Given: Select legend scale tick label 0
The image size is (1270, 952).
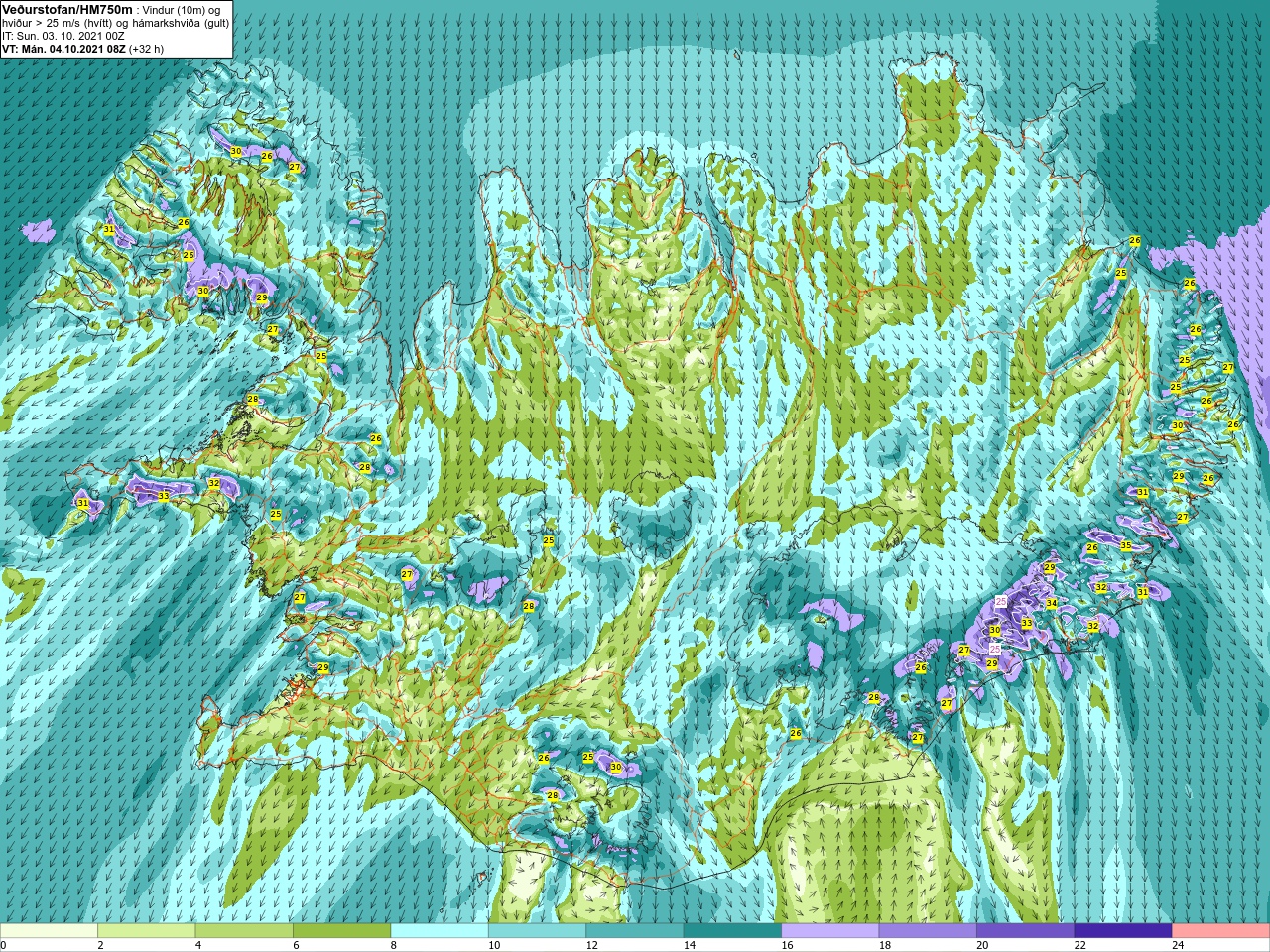Looking at the screenshot, I should [x=4, y=946].
